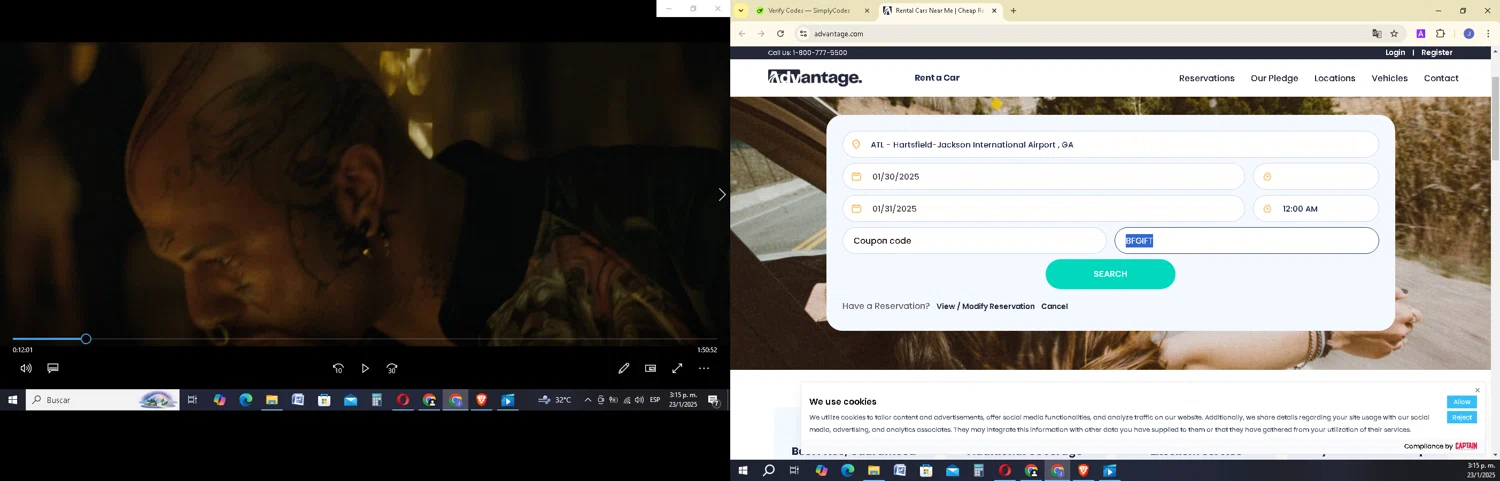Open subtitles and captions menu in video player
This screenshot has height=481, width=1500.
pos(53,368)
